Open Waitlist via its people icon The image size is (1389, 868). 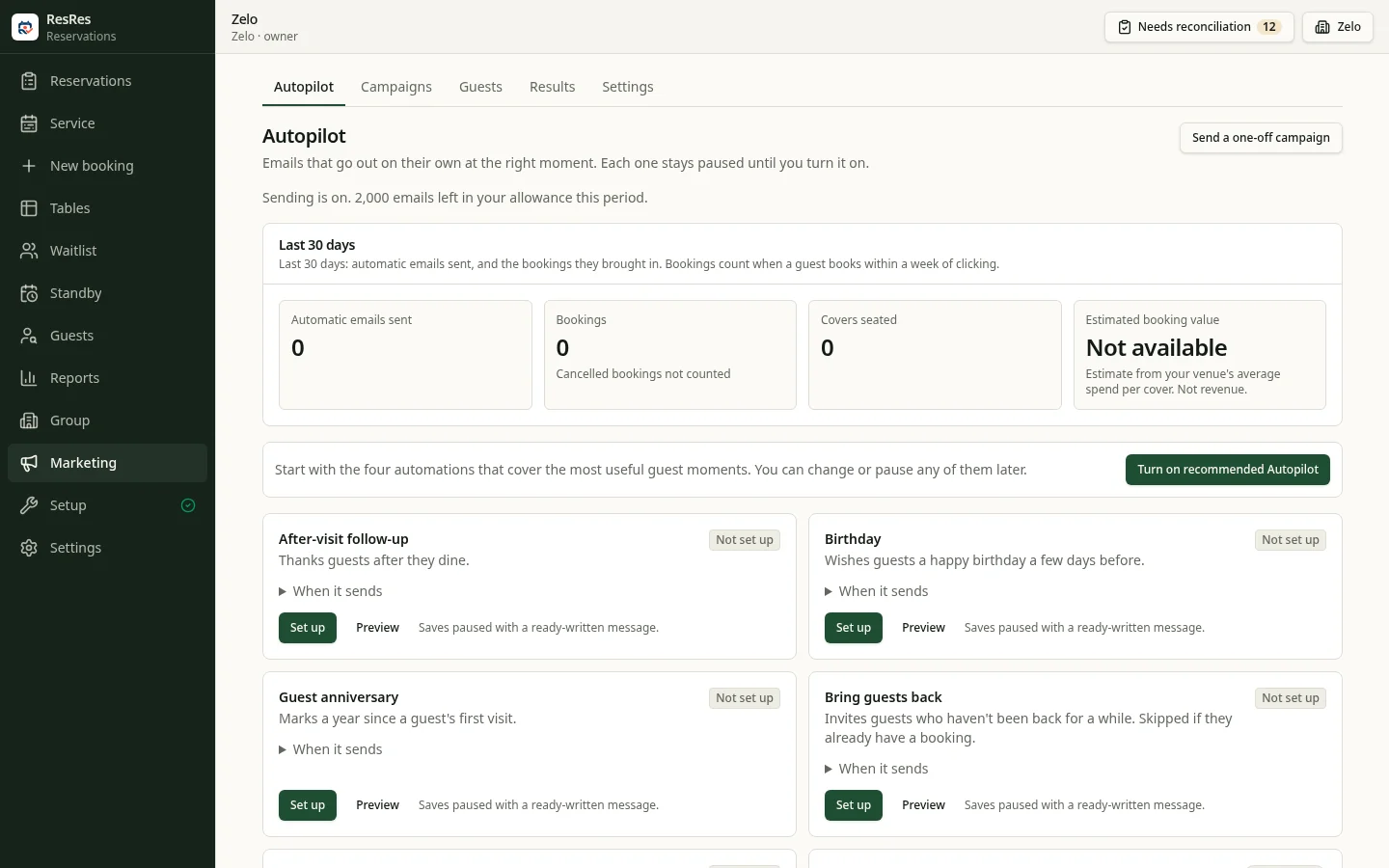[29, 251]
